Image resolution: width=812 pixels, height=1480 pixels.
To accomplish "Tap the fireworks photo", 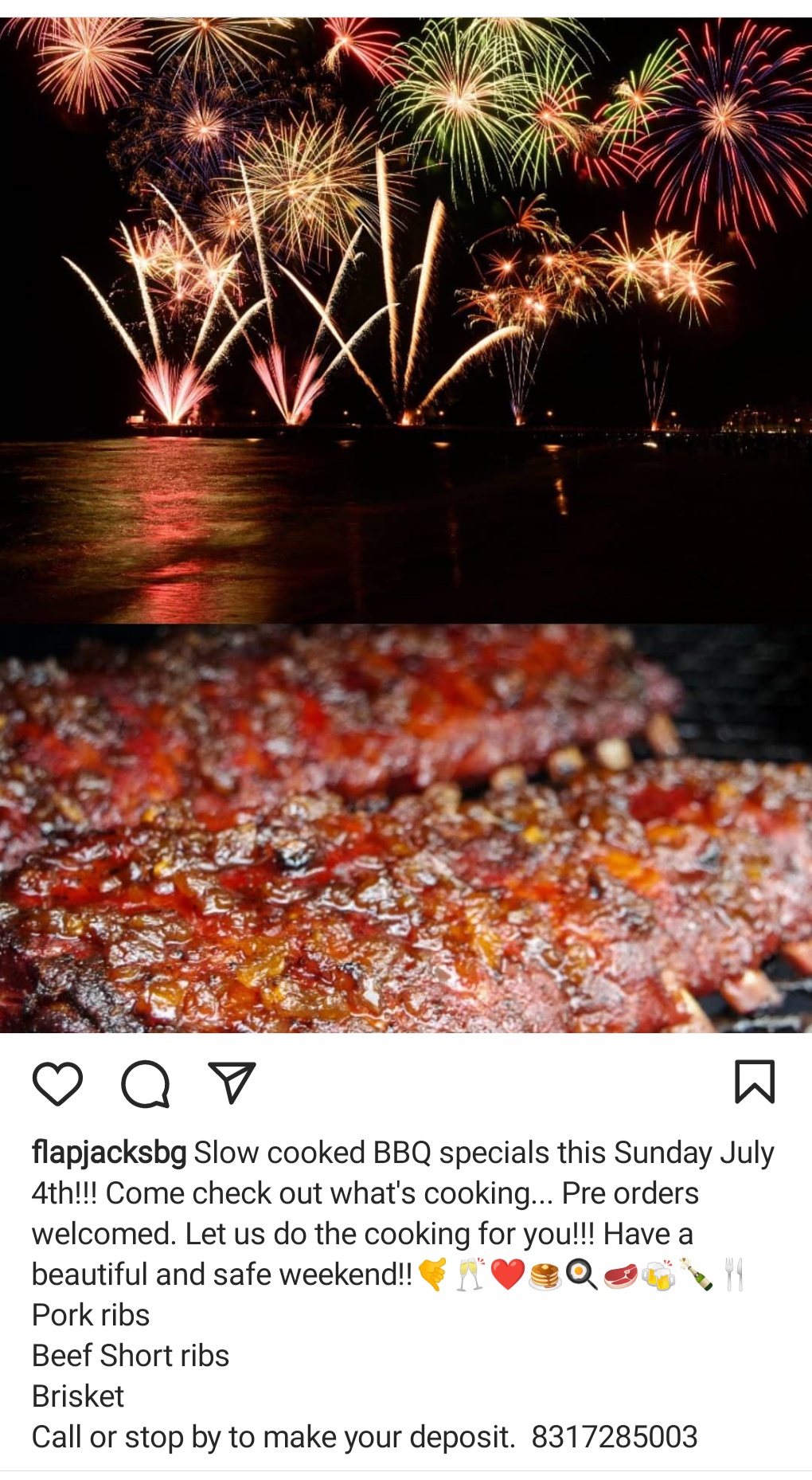I will 406,320.
